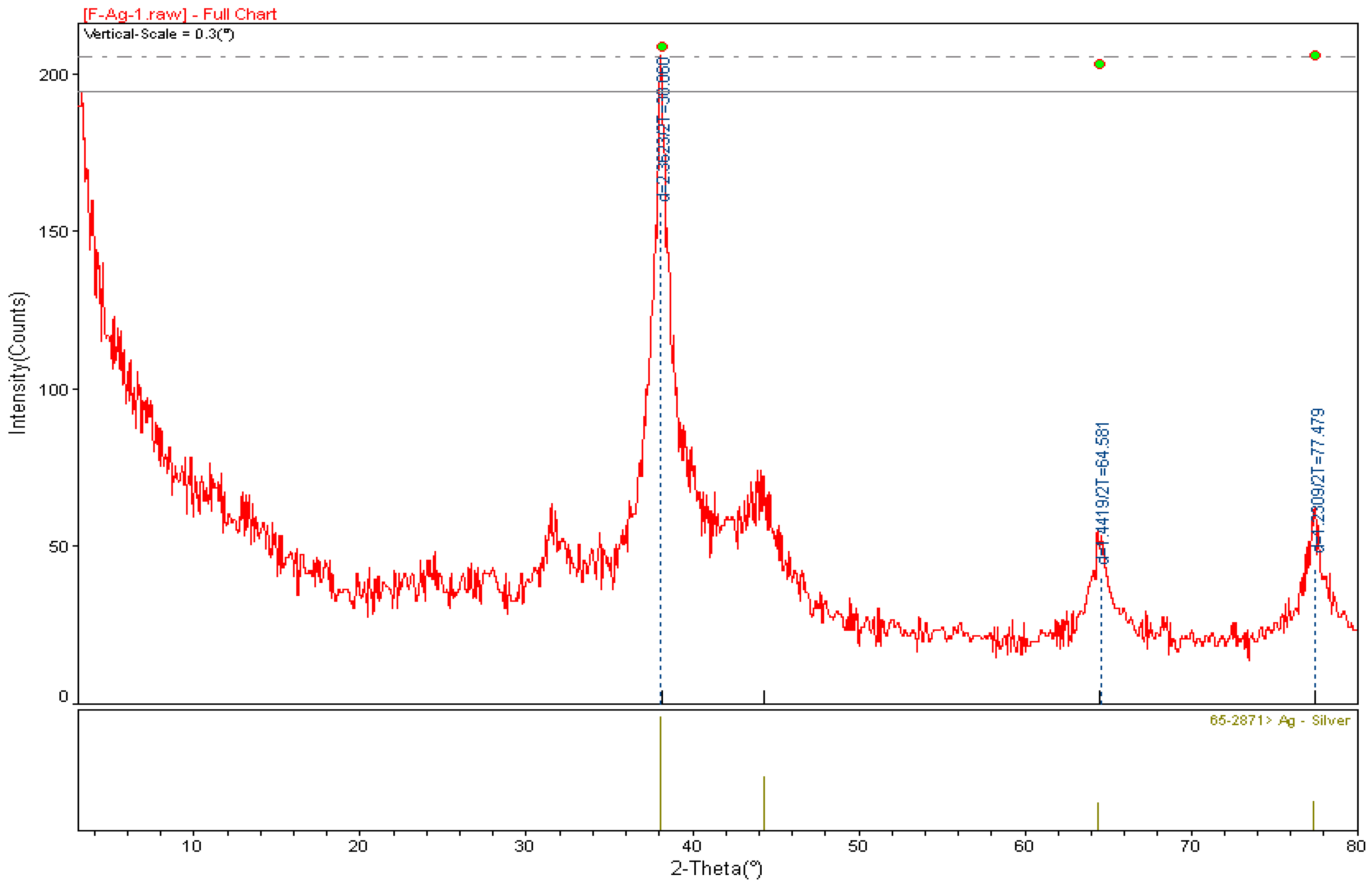Screen dimensions: 1372x888
Task: Select the green marker above the 64.581 peak
Action: point(1099,64)
